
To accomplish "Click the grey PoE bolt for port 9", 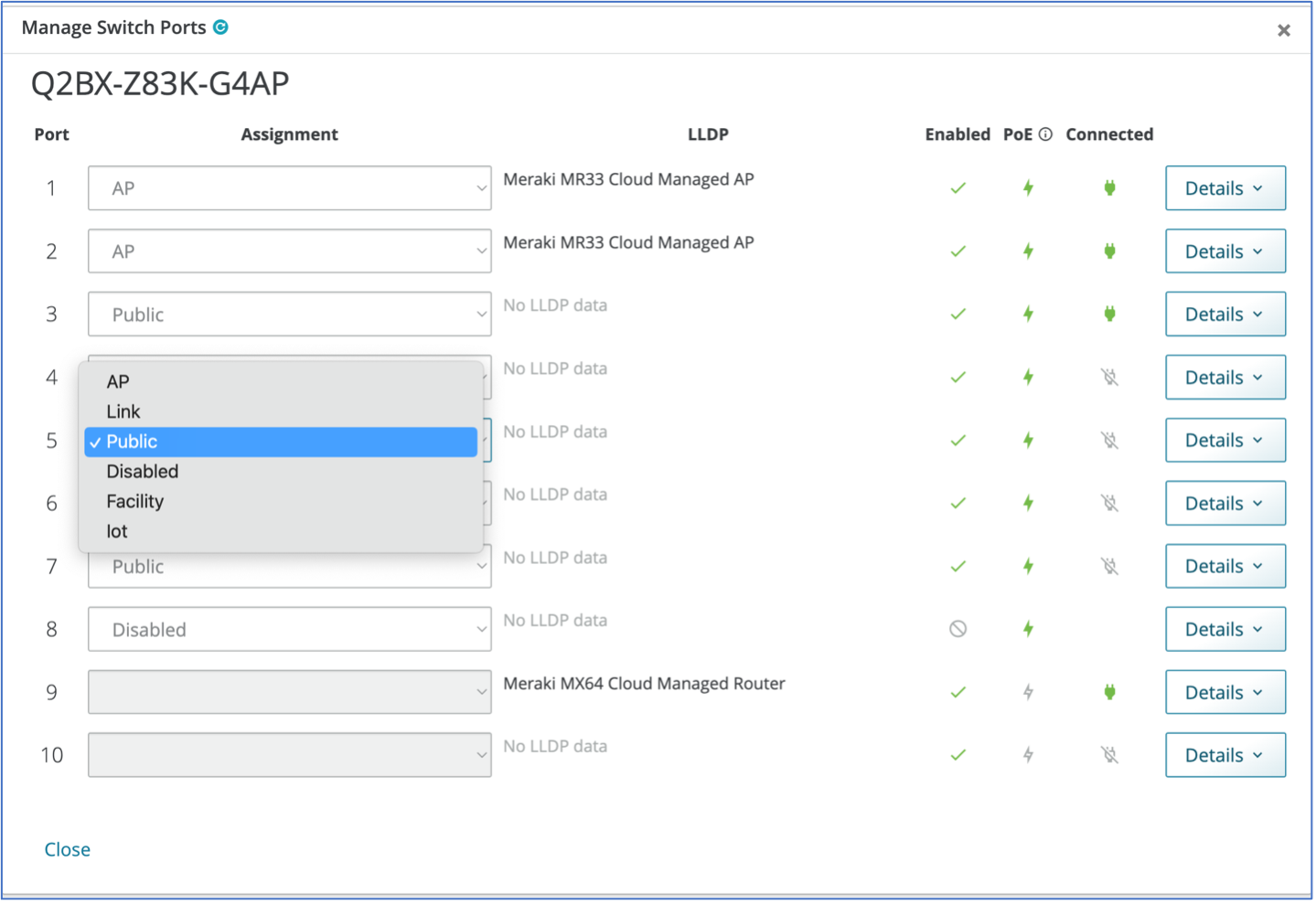I will (1028, 692).
